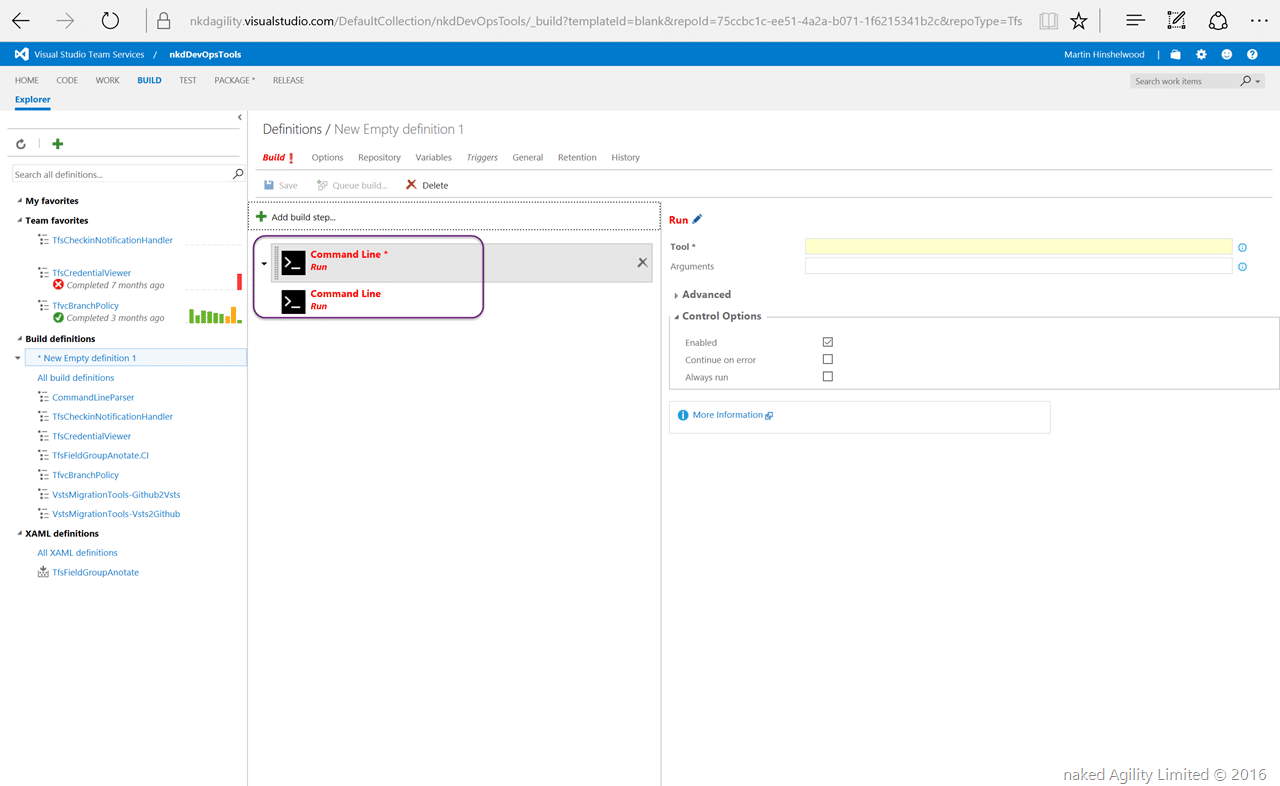Image resolution: width=1280 pixels, height=786 pixels.
Task: Click the browser forward arrow
Action: pos(66,20)
